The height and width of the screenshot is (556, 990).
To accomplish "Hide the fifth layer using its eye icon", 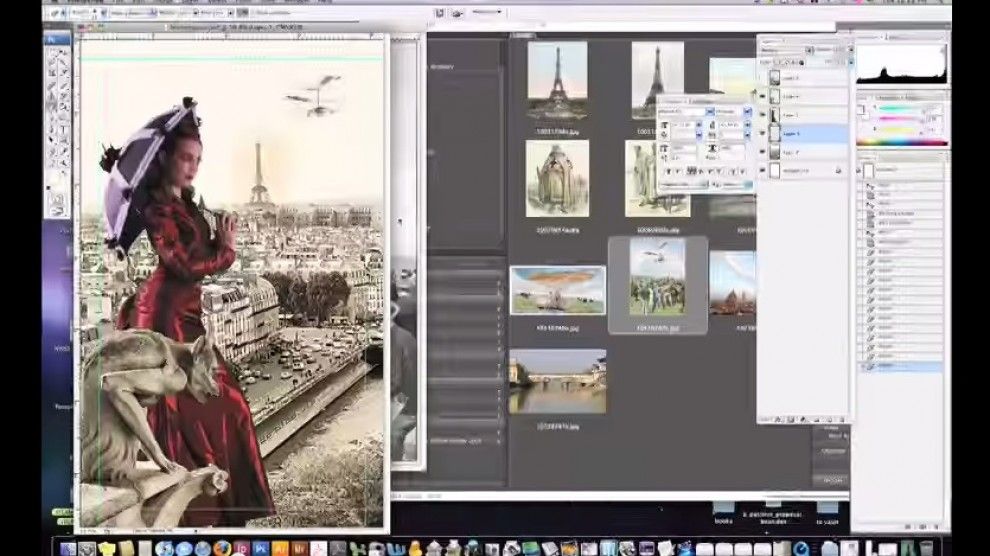I will pyautogui.click(x=762, y=152).
